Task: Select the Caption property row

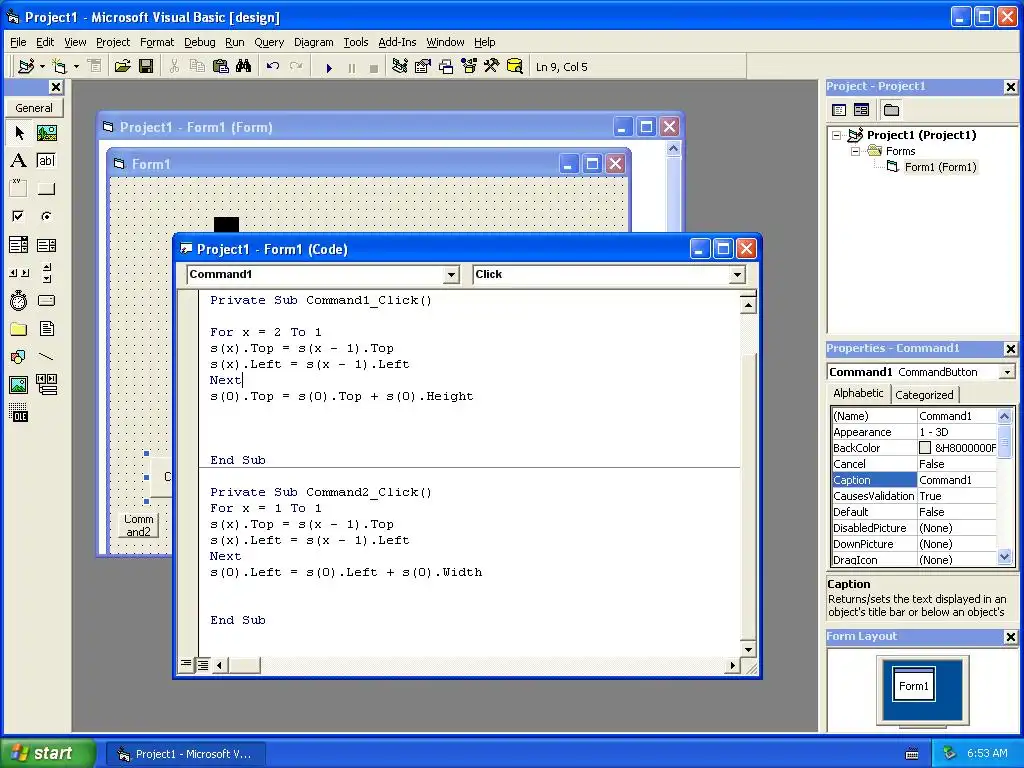Action: click(x=914, y=480)
